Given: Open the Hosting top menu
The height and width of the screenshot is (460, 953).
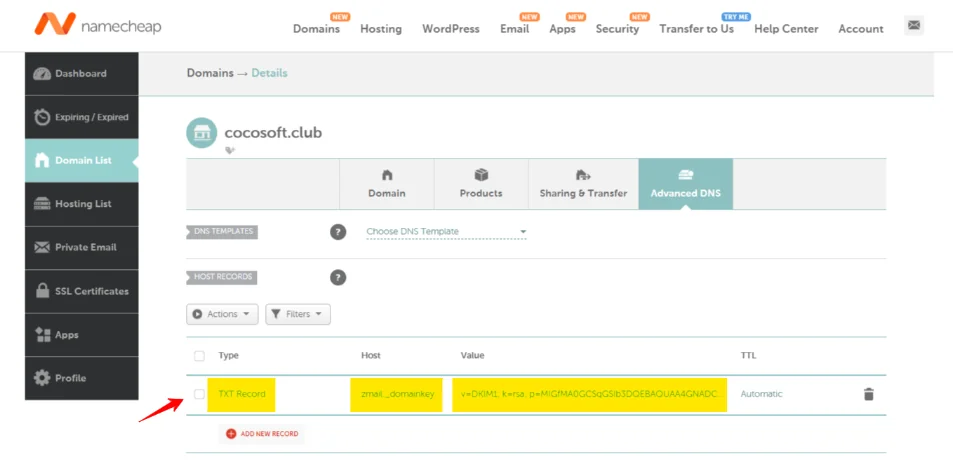Looking at the screenshot, I should point(381,29).
